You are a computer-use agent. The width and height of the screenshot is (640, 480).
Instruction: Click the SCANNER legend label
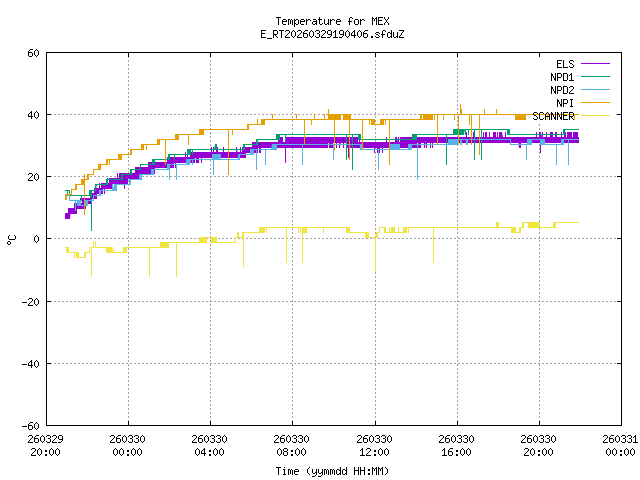point(554,116)
